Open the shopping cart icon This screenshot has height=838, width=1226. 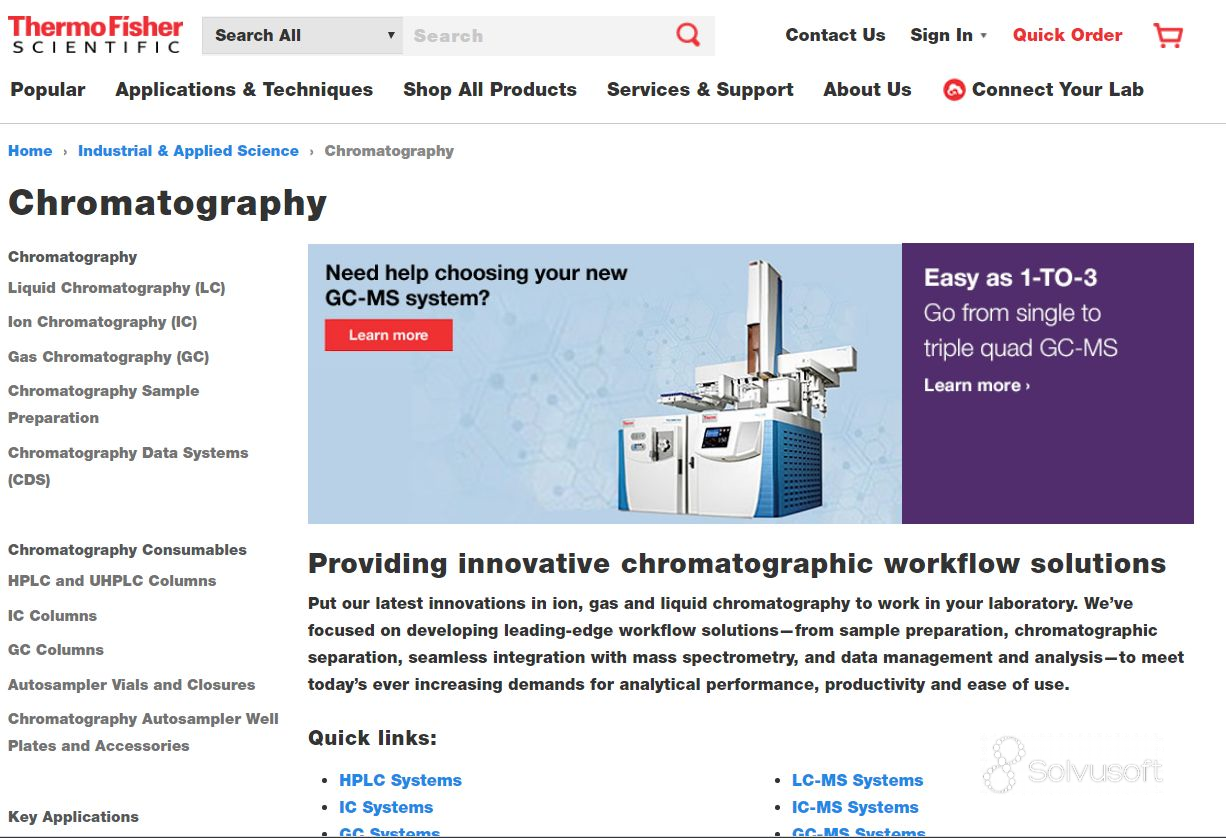coord(1167,35)
